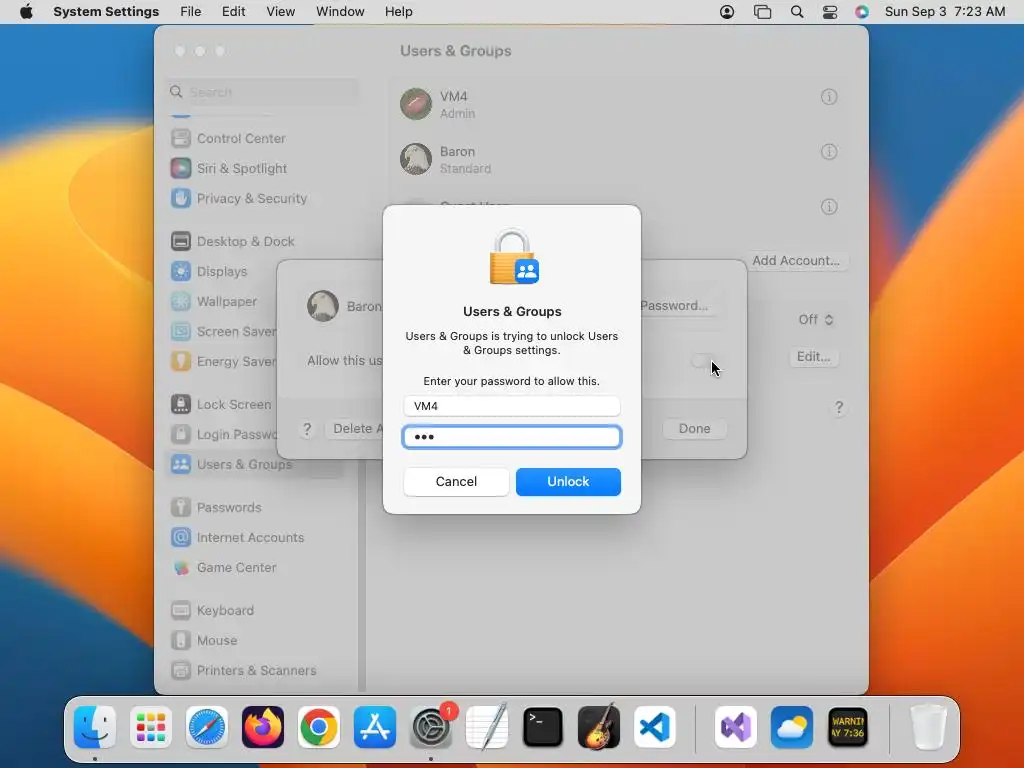Focus the password field in the unlock dialog
Viewport: 1024px width, 768px height.
pos(512,437)
